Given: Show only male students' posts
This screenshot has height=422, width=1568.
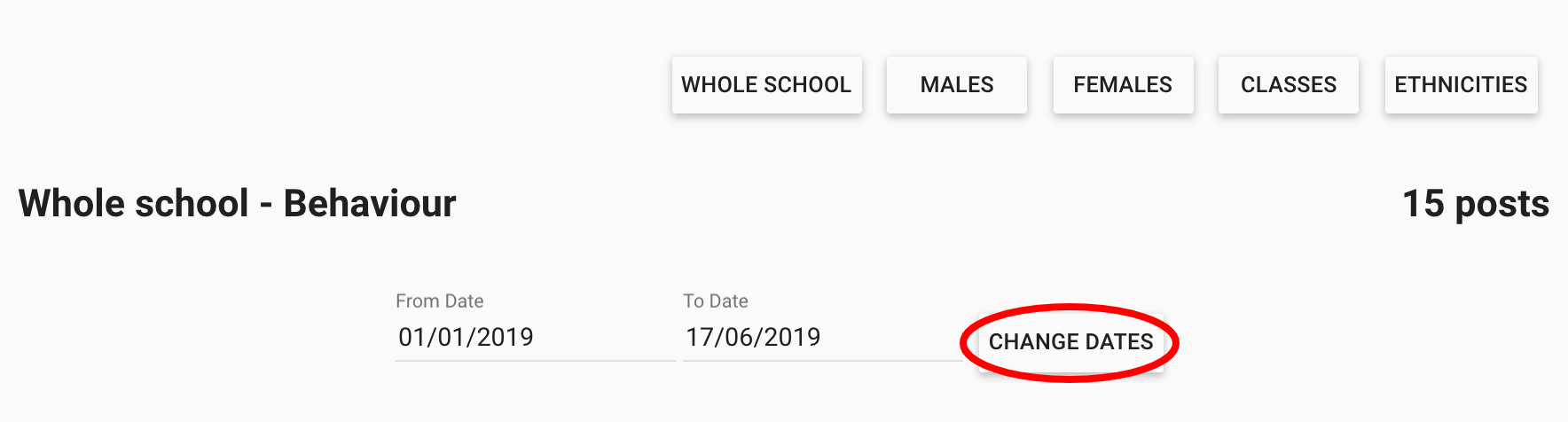Looking at the screenshot, I should [x=956, y=85].
